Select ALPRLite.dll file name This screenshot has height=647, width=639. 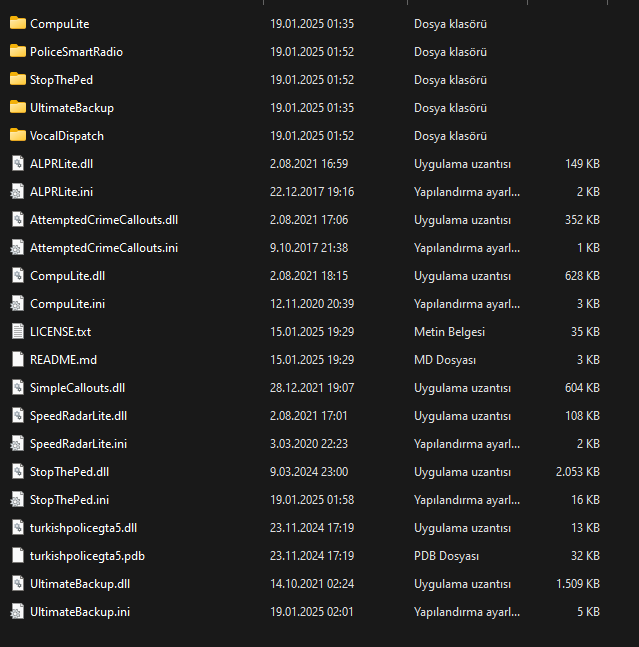click(61, 164)
